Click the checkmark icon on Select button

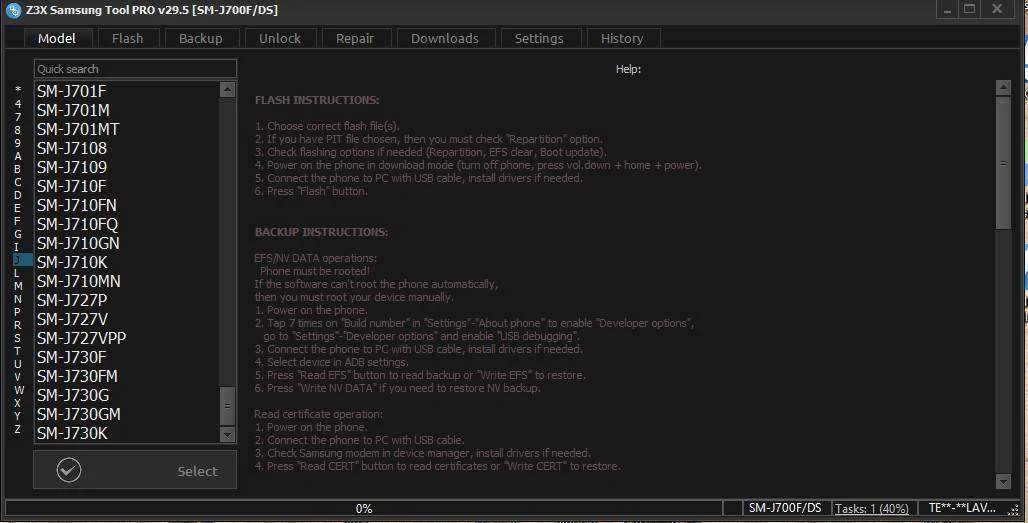click(x=69, y=470)
